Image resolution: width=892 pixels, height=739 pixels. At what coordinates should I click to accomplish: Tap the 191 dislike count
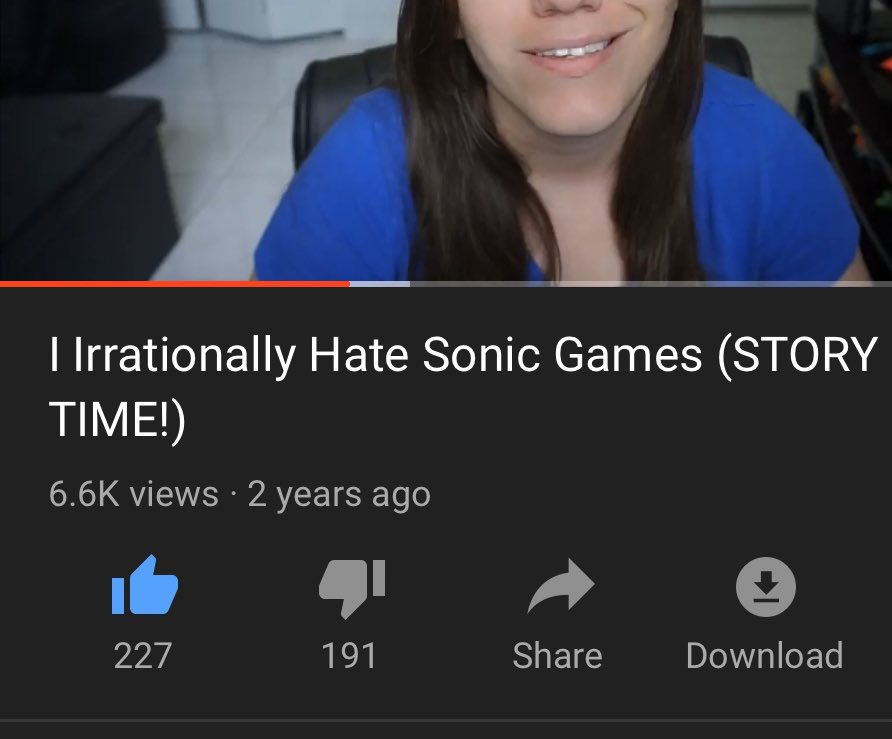(349, 655)
